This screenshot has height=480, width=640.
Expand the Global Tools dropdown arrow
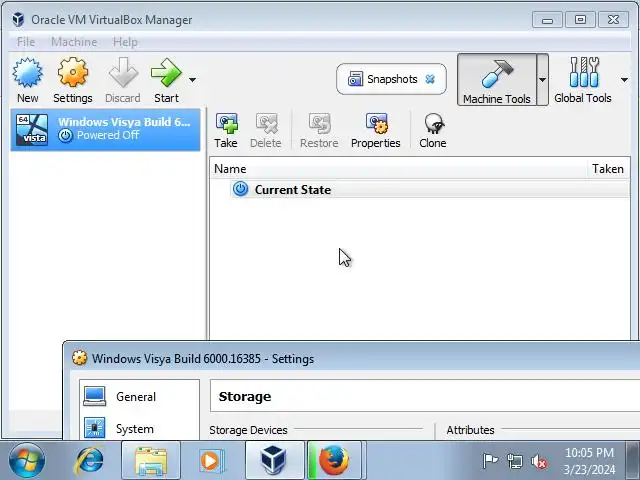[624, 80]
